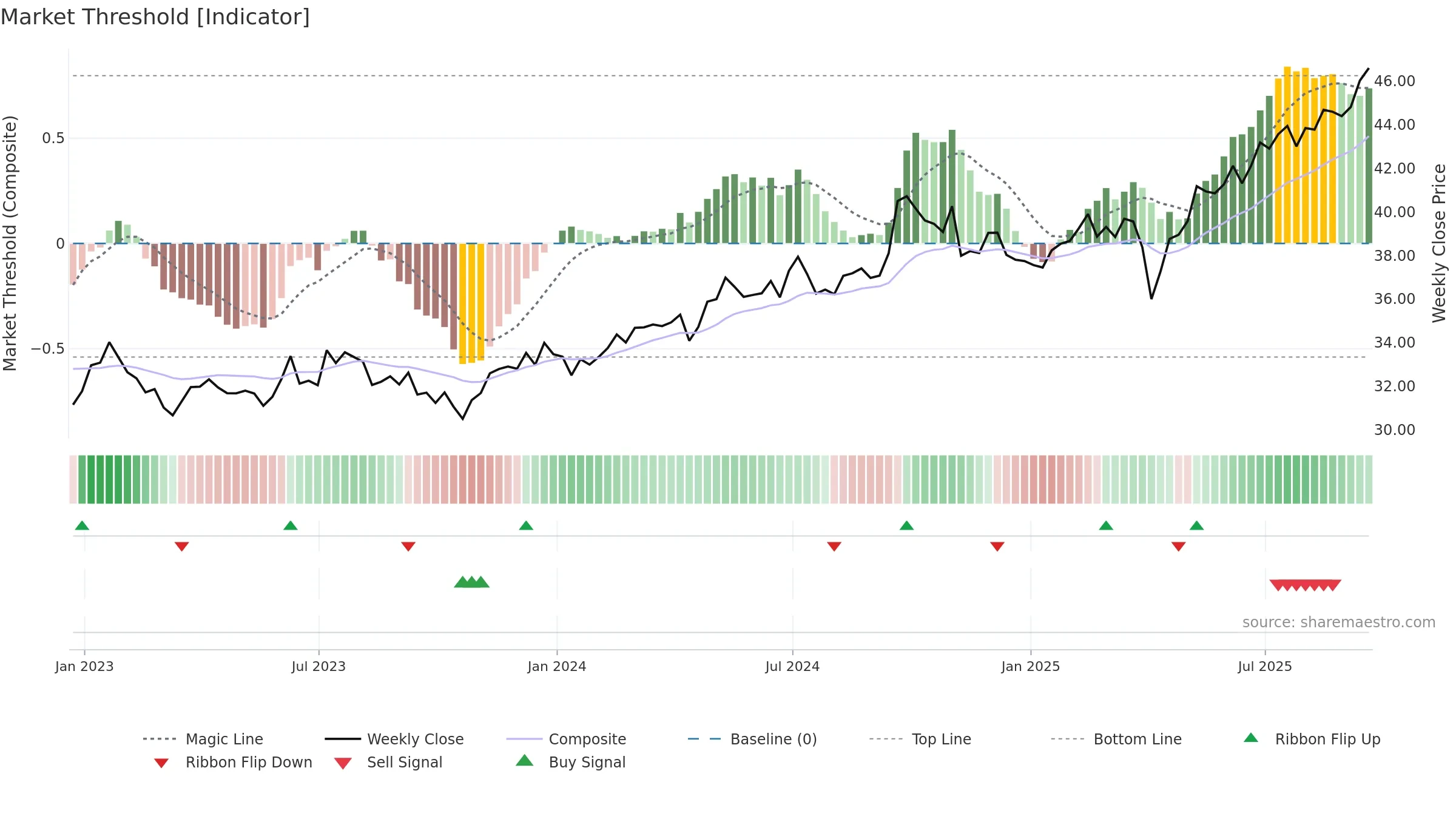Image resolution: width=1456 pixels, height=819 pixels.
Task: Click the ribbon flip down marker after Jul 2023
Action: tap(408, 547)
